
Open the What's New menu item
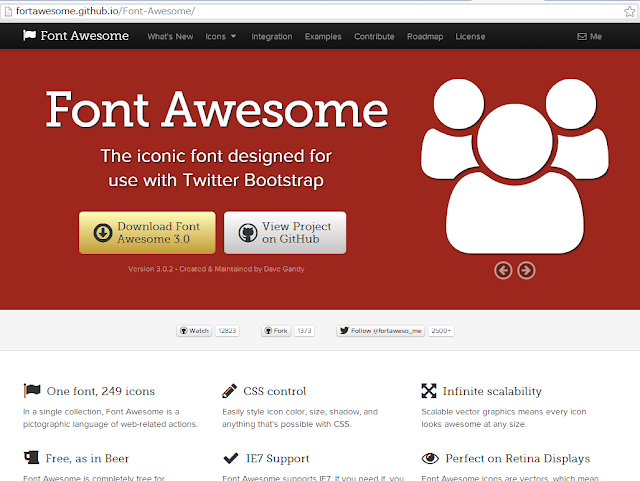(x=170, y=36)
